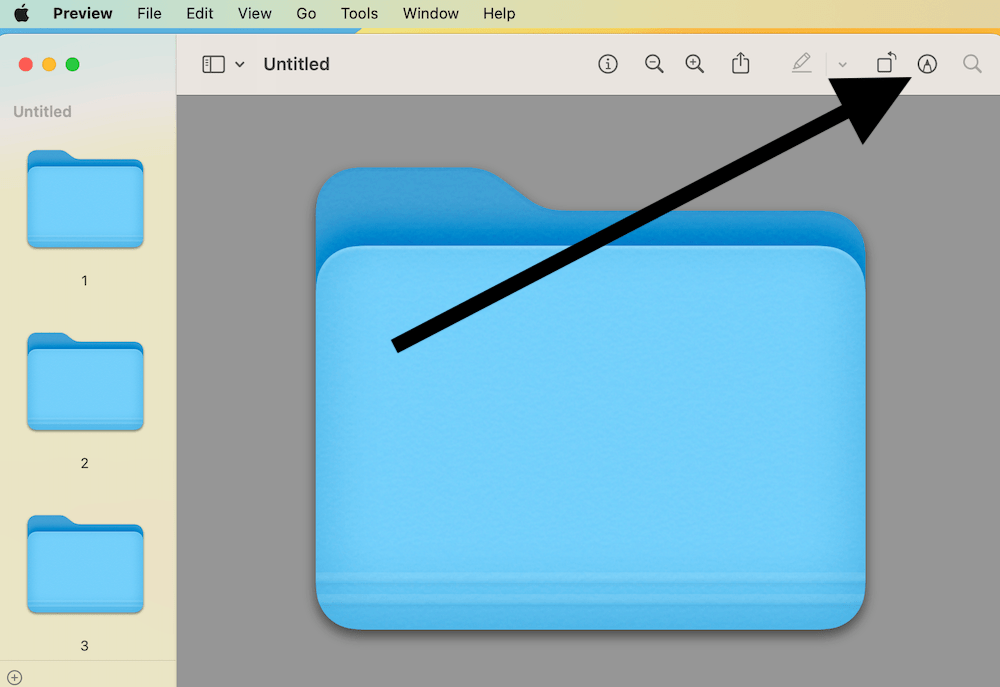Zoom in with the magnifier plus icon
Image resolution: width=1000 pixels, height=687 pixels.
(x=695, y=64)
